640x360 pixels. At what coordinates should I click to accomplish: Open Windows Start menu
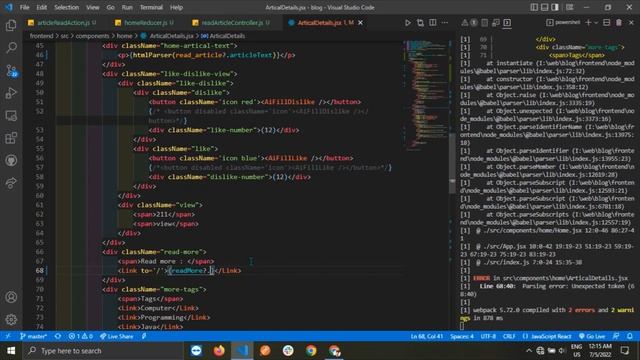[x=11, y=351]
